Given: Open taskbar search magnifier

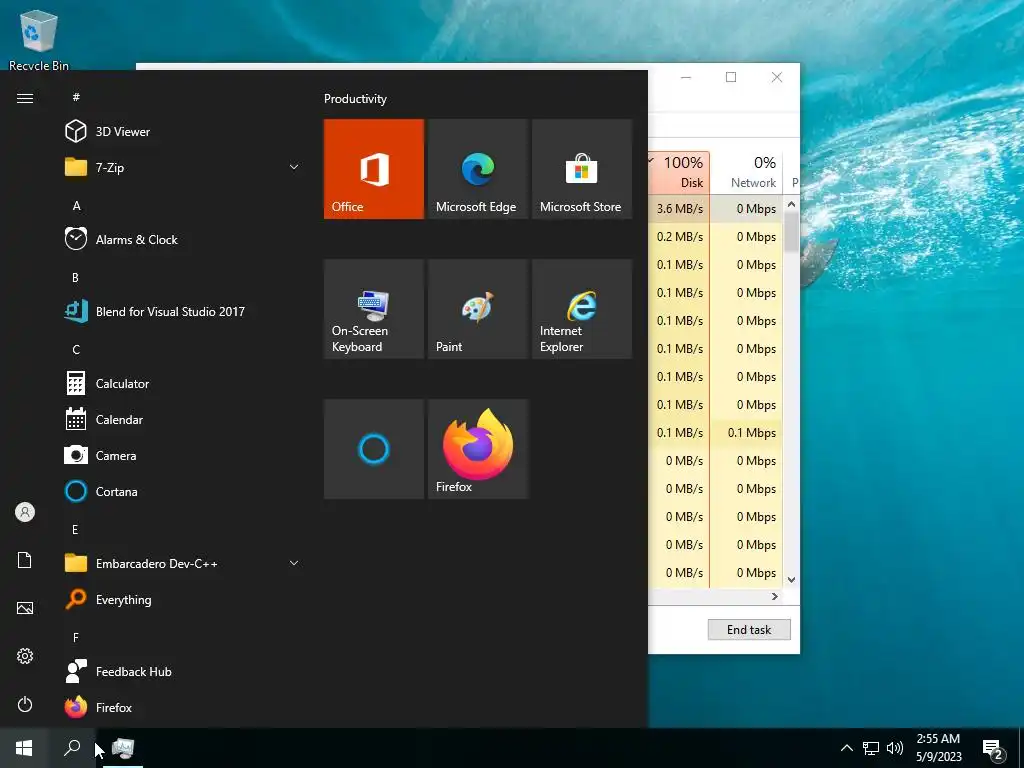Looking at the screenshot, I should 72,748.
